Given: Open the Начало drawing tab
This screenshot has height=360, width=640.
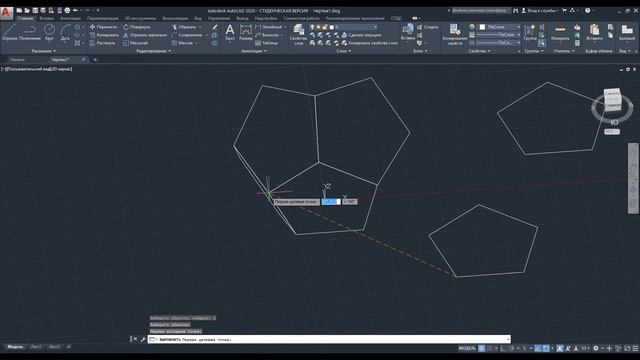Looking at the screenshot, I should click(x=18, y=60).
